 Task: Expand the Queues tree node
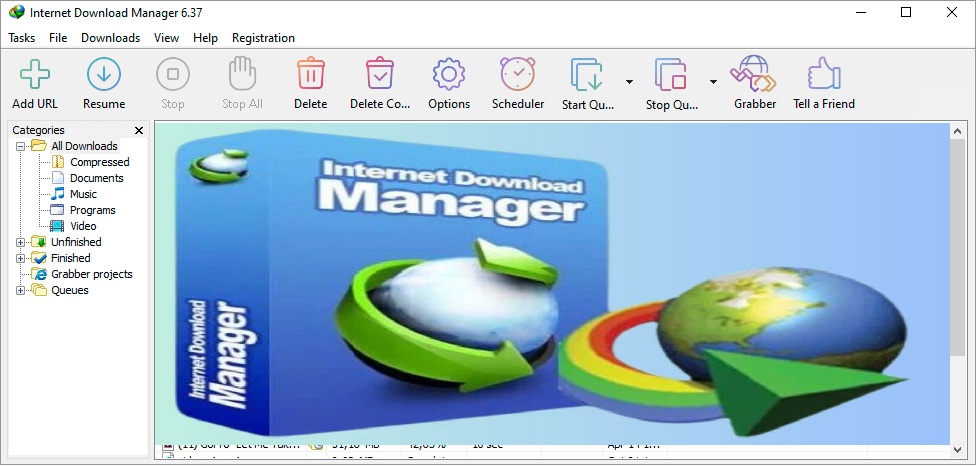coord(21,290)
